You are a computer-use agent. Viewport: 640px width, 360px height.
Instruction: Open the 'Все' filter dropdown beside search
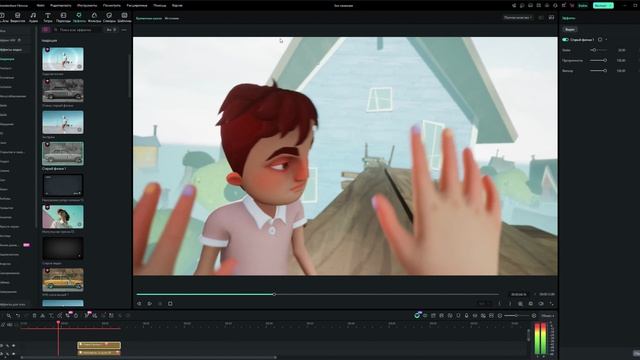click(x=111, y=30)
